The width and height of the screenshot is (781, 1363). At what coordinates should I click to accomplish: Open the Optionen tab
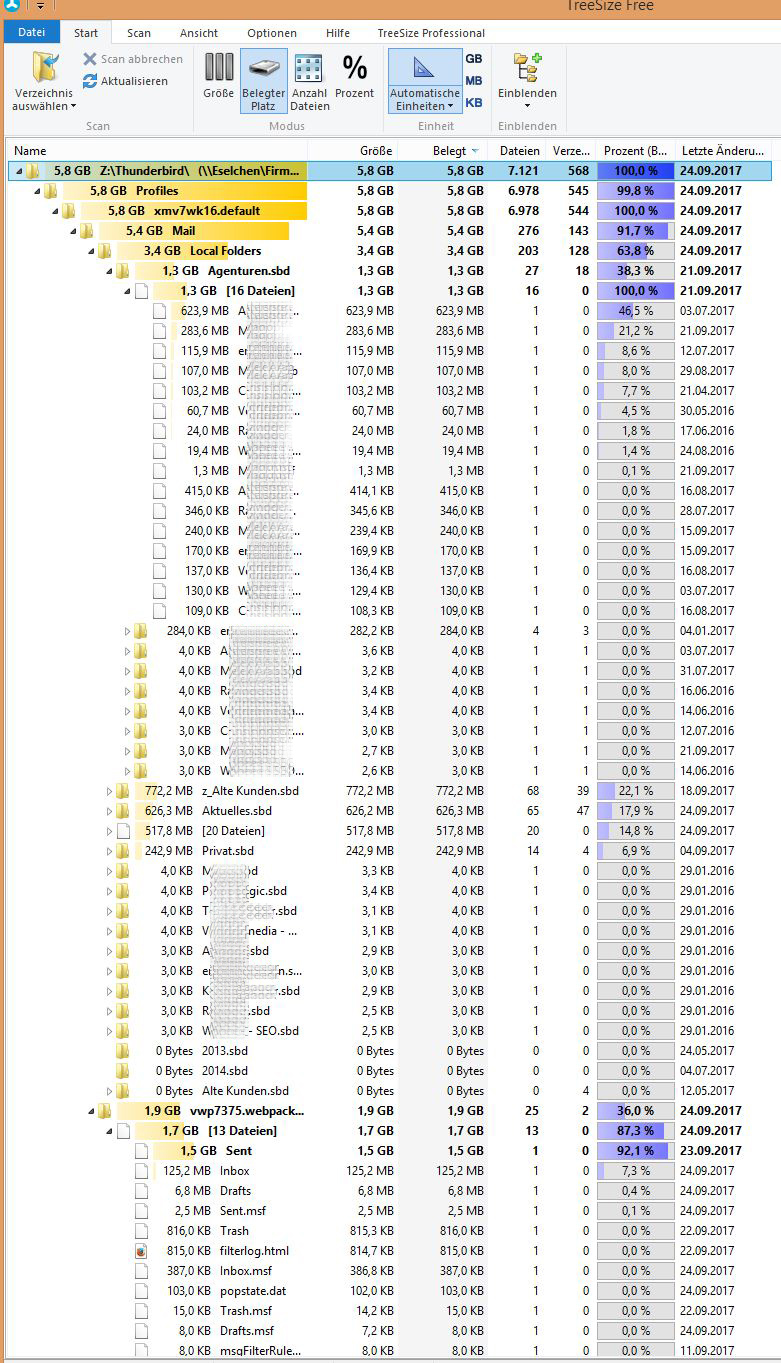coord(272,33)
